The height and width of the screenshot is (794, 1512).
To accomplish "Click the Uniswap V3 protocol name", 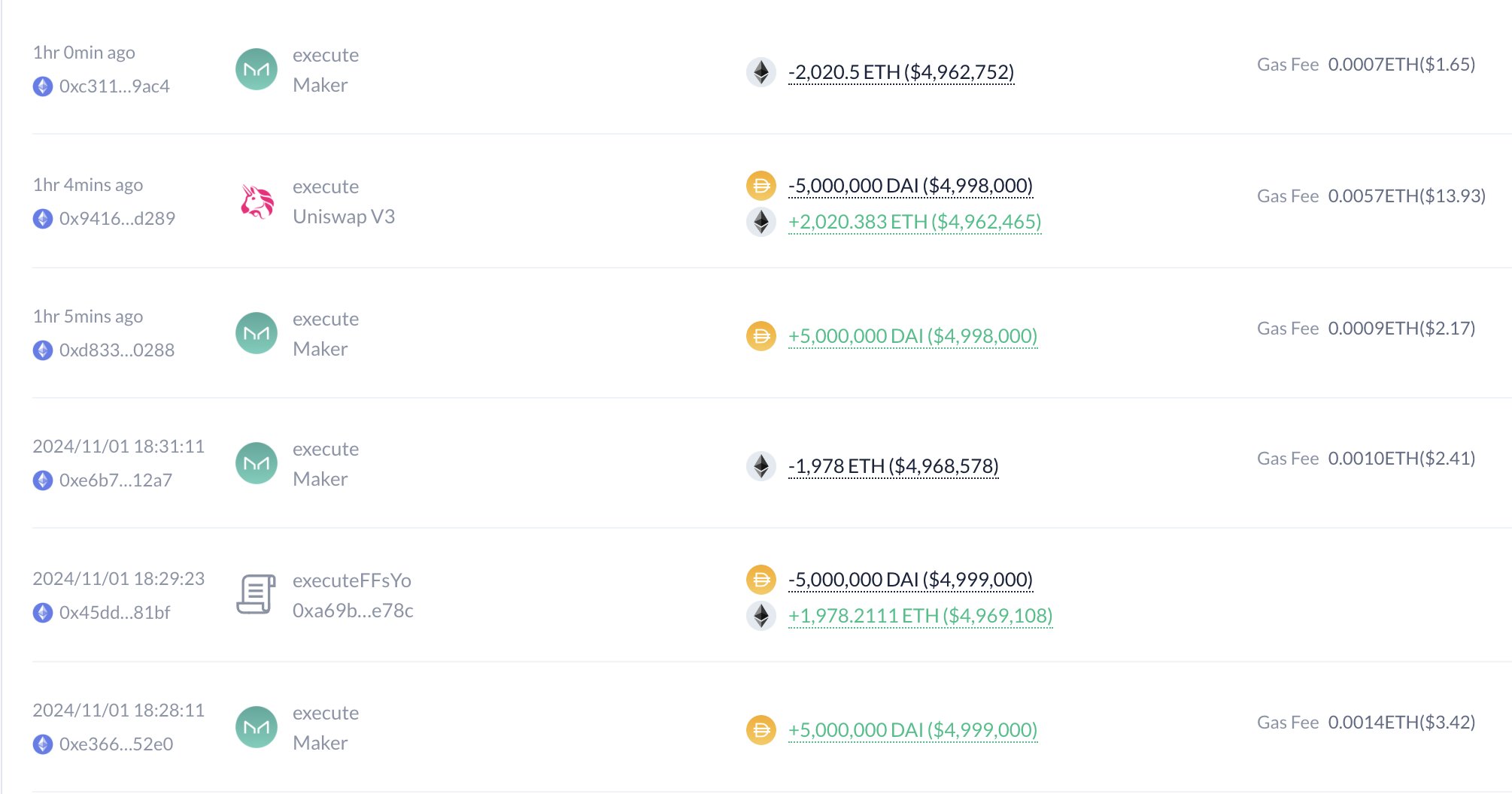I will click(x=343, y=217).
